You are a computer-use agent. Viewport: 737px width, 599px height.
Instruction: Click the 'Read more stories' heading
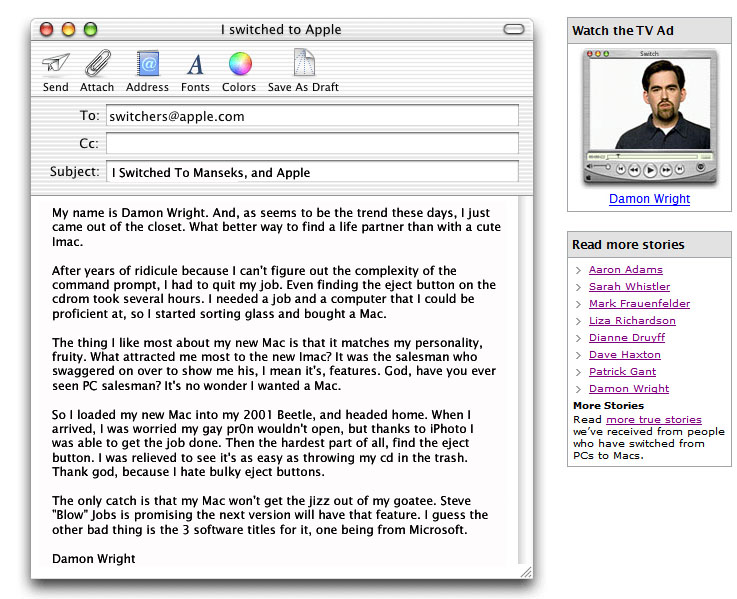628,244
